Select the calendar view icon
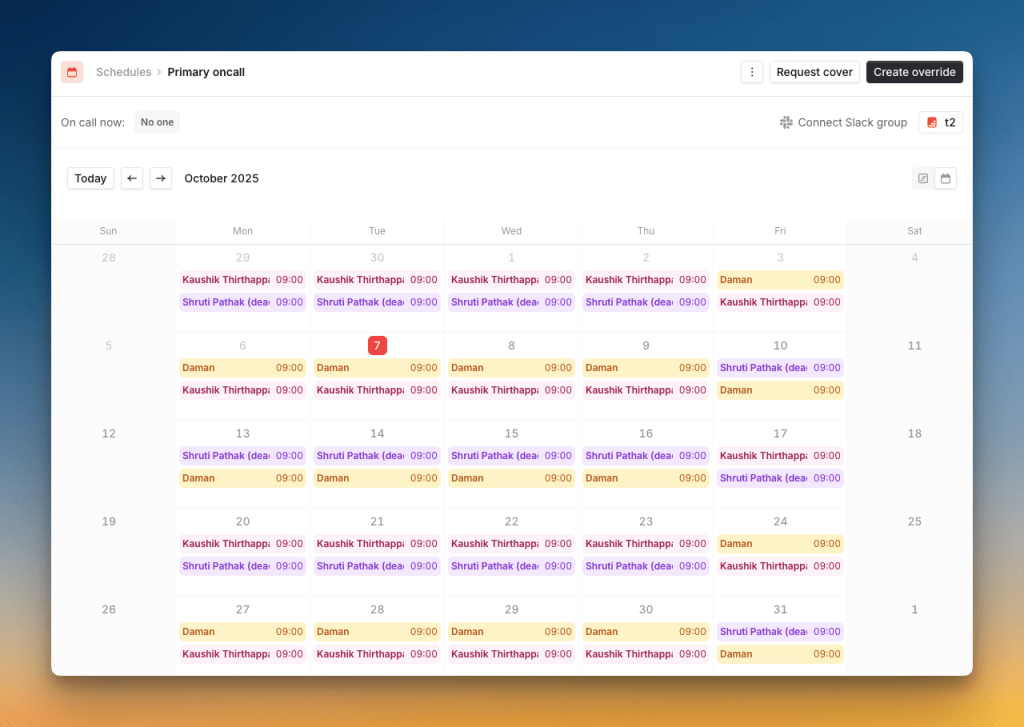Image resolution: width=1024 pixels, height=727 pixels. [945, 178]
